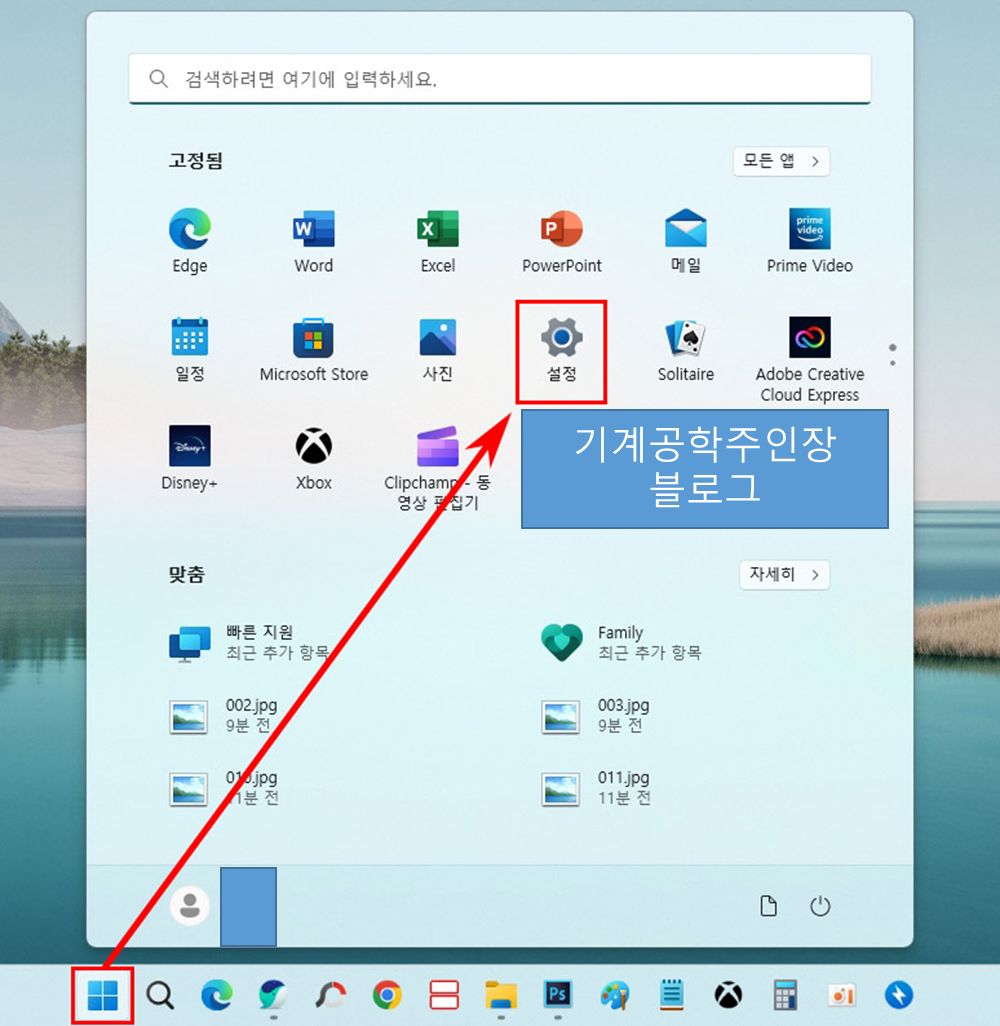This screenshot has height=1026, width=1000.
Task: Open the orange presentation icon on taskbar
Action: pos(842,995)
